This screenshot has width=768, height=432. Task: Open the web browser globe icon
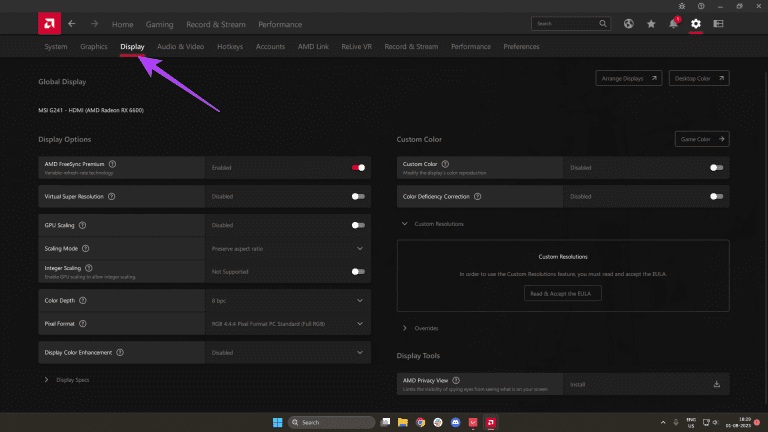pos(628,24)
